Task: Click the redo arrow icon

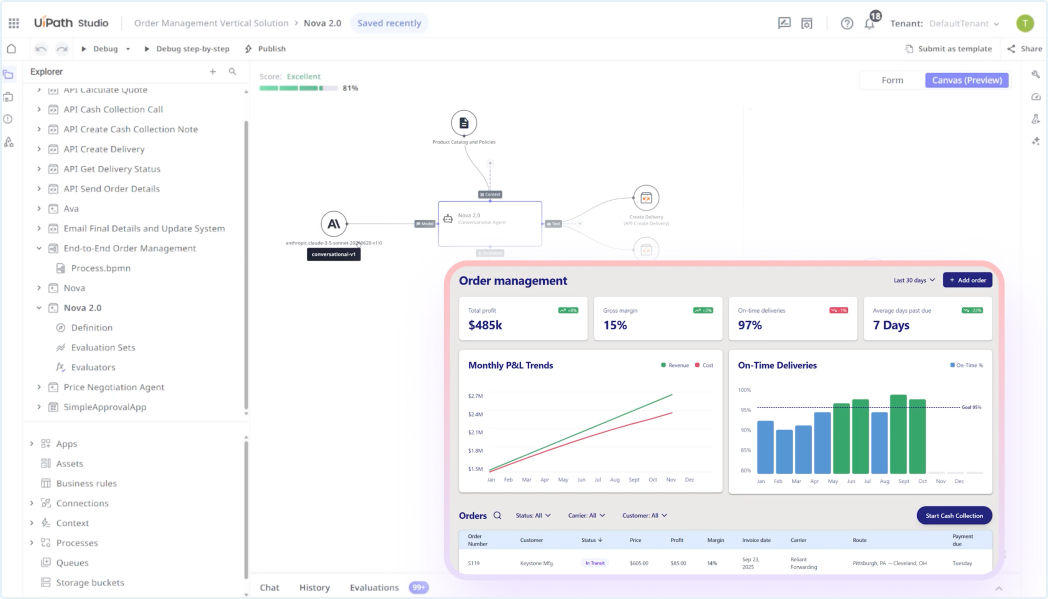Action: point(61,49)
